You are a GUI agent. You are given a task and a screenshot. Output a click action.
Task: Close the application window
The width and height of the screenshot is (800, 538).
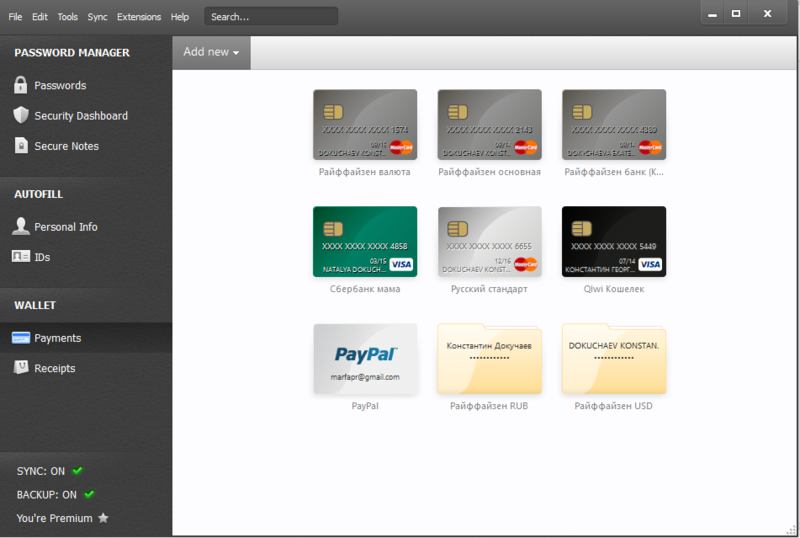[x=767, y=14]
